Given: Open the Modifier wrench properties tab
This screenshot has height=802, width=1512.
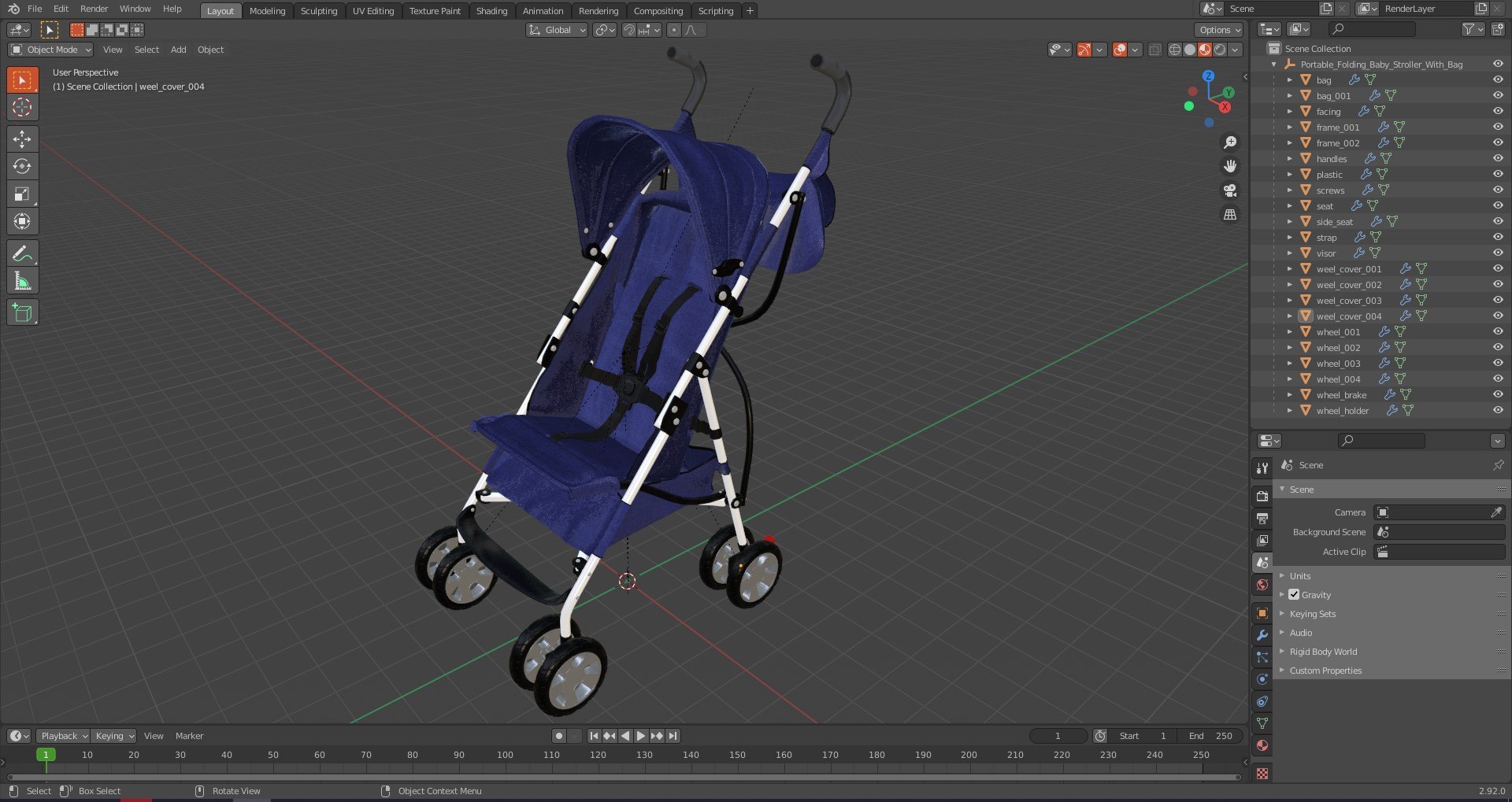Looking at the screenshot, I should point(1262,635).
